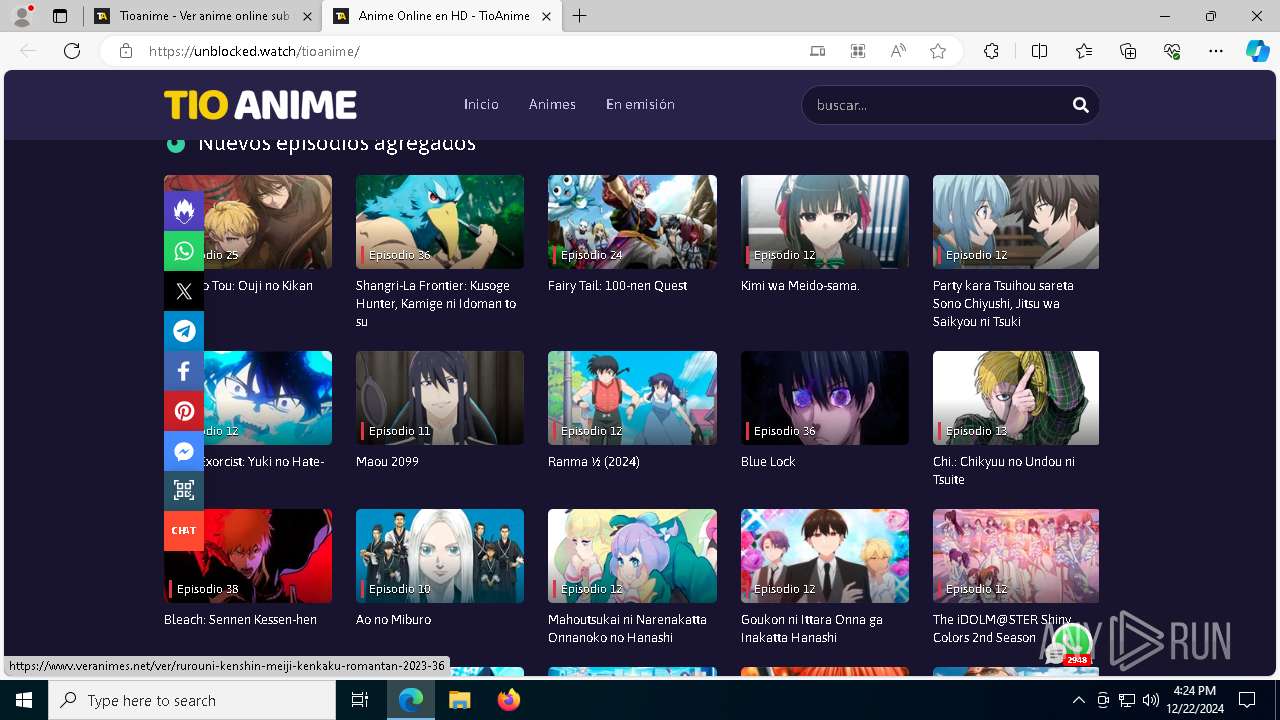Open browser extensions puzzle icon

991,51
